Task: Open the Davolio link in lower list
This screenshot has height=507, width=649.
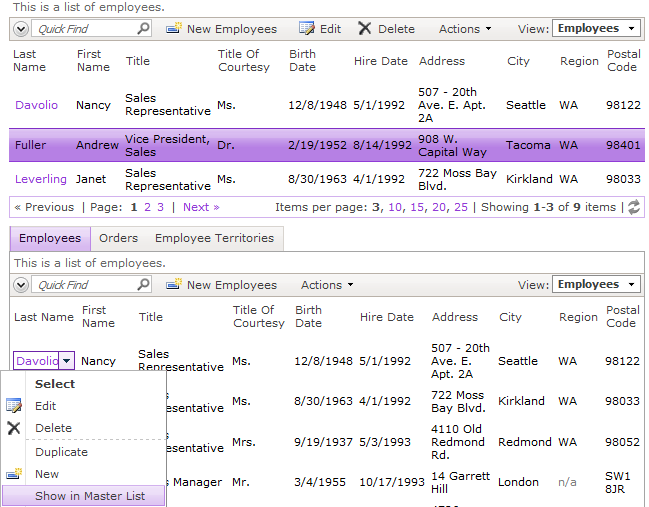Action: coord(36,361)
